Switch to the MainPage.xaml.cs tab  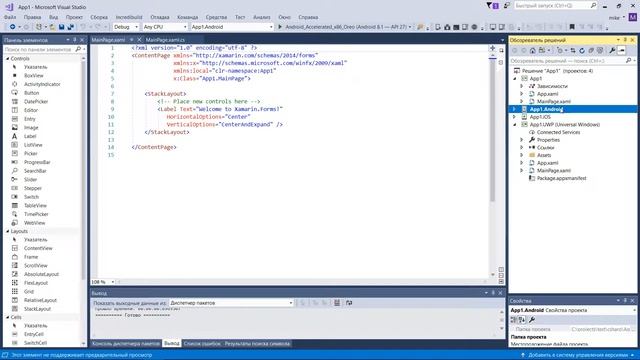(x=165, y=40)
